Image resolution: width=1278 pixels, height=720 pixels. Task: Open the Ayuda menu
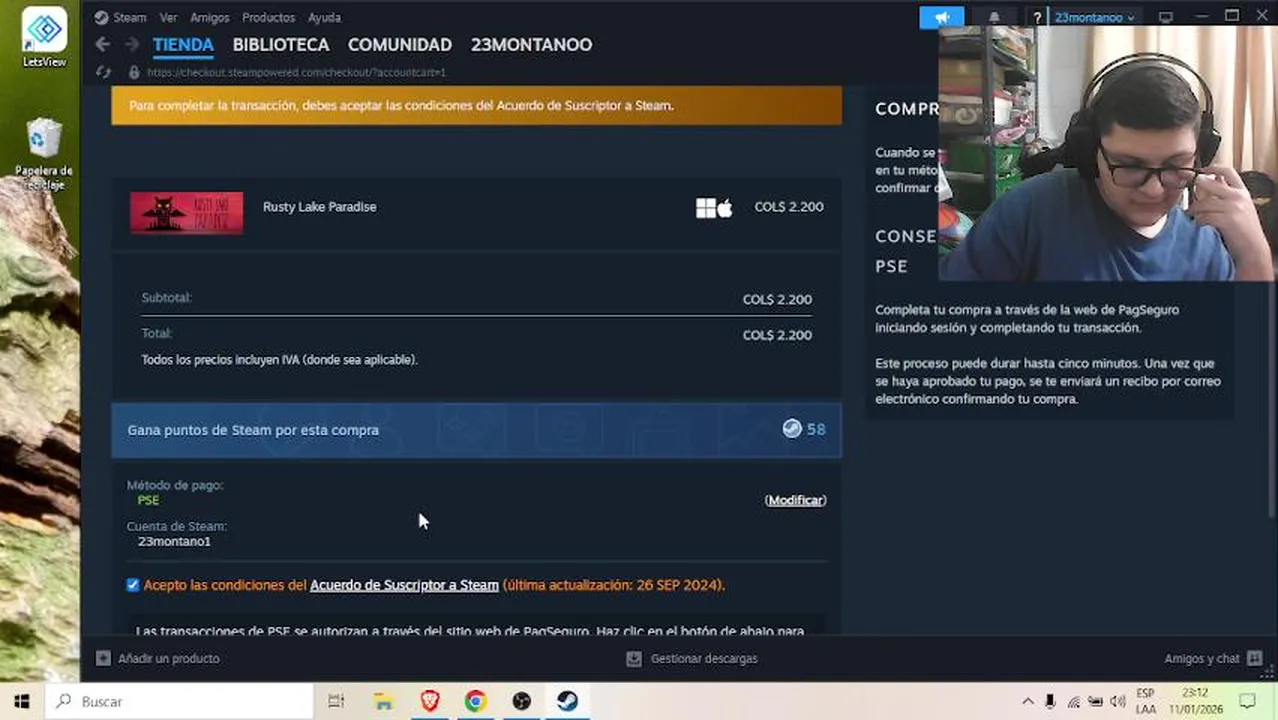[324, 17]
